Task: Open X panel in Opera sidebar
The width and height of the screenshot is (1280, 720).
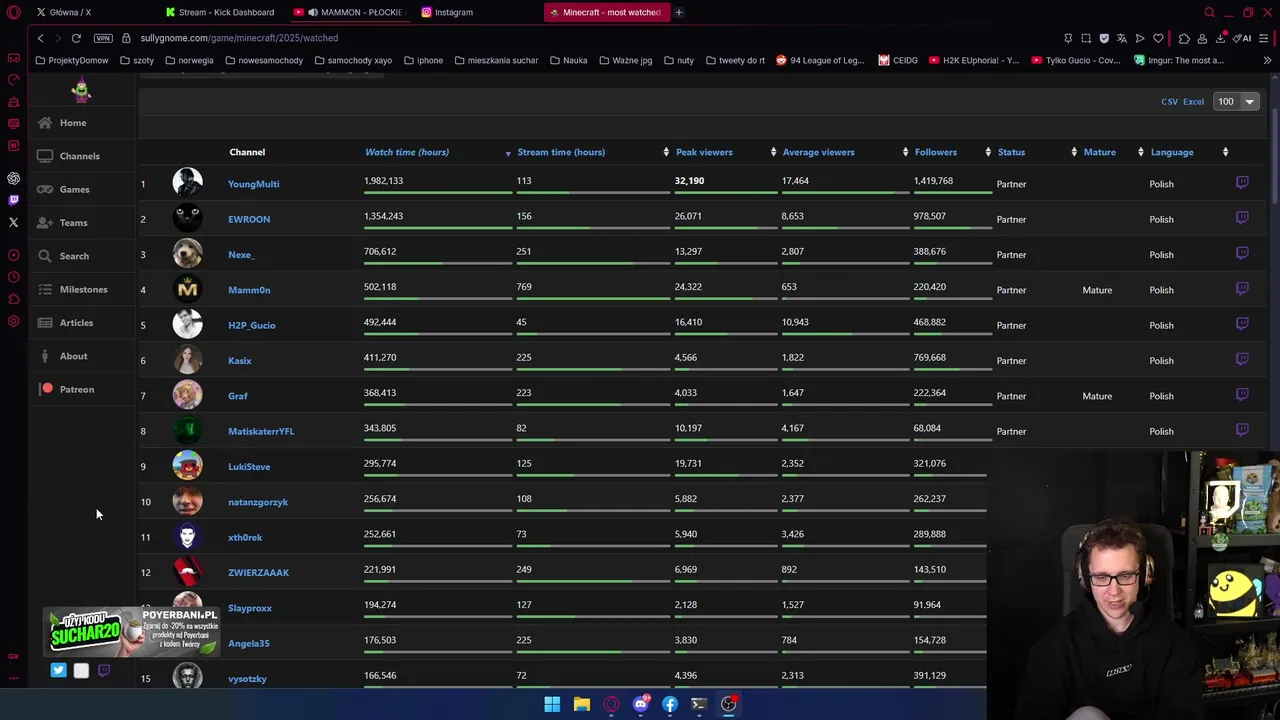Action: pyautogui.click(x=13, y=222)
